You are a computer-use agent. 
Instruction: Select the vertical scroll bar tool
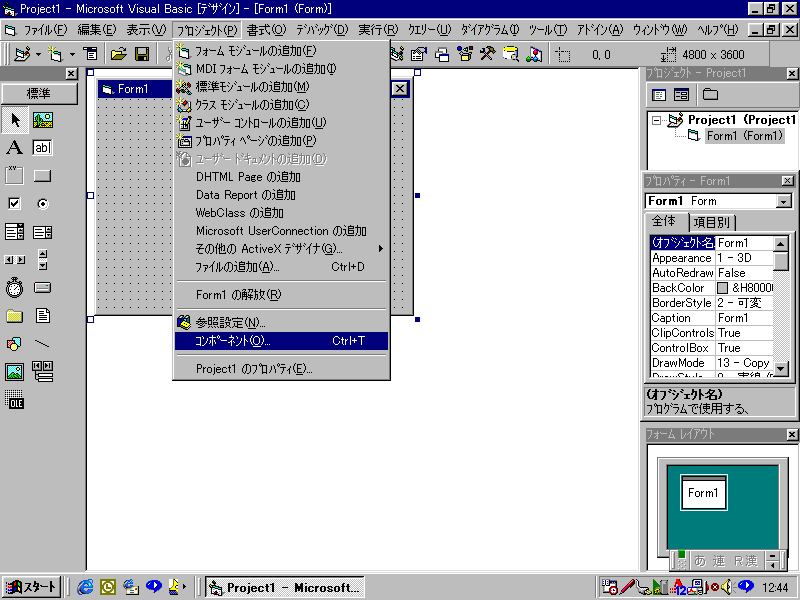click(x=43, y=260)
